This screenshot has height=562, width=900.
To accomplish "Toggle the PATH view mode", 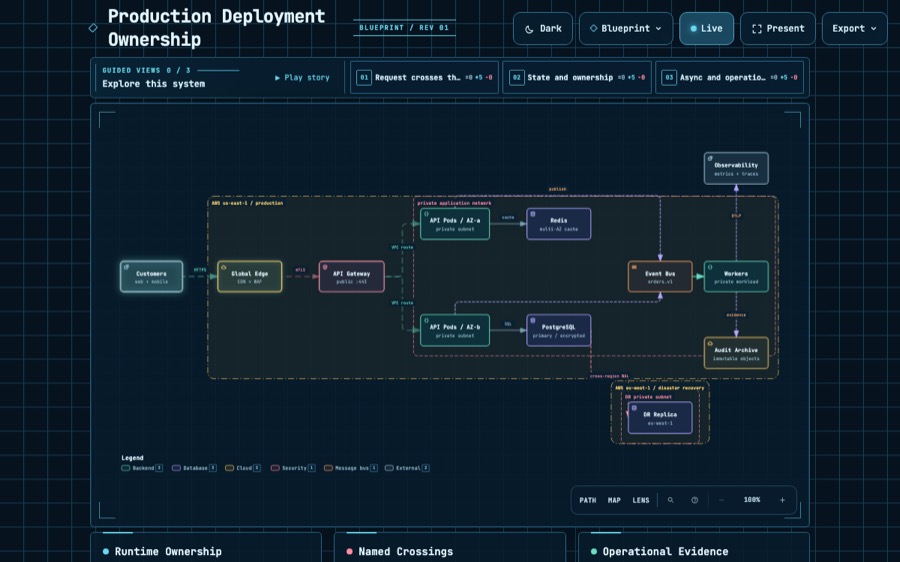I will point(588,500).
